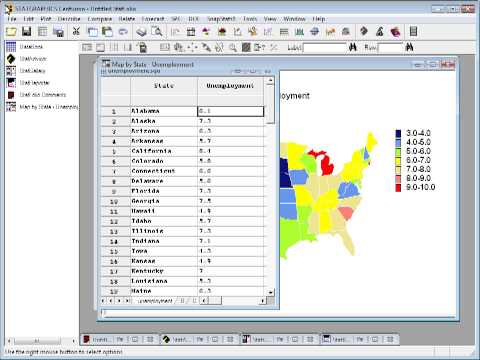
Task: Click the yellow 6.0-7.0 legend swatch
Action: [398, 160]
